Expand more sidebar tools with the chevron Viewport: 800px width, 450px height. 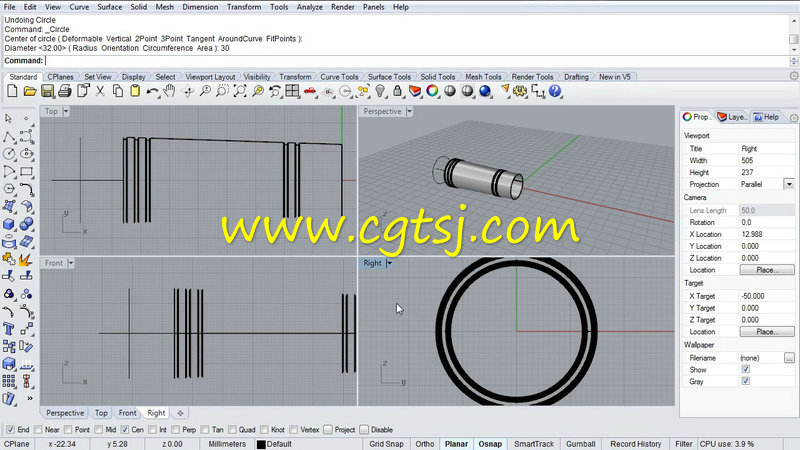(x=30, y=398)
